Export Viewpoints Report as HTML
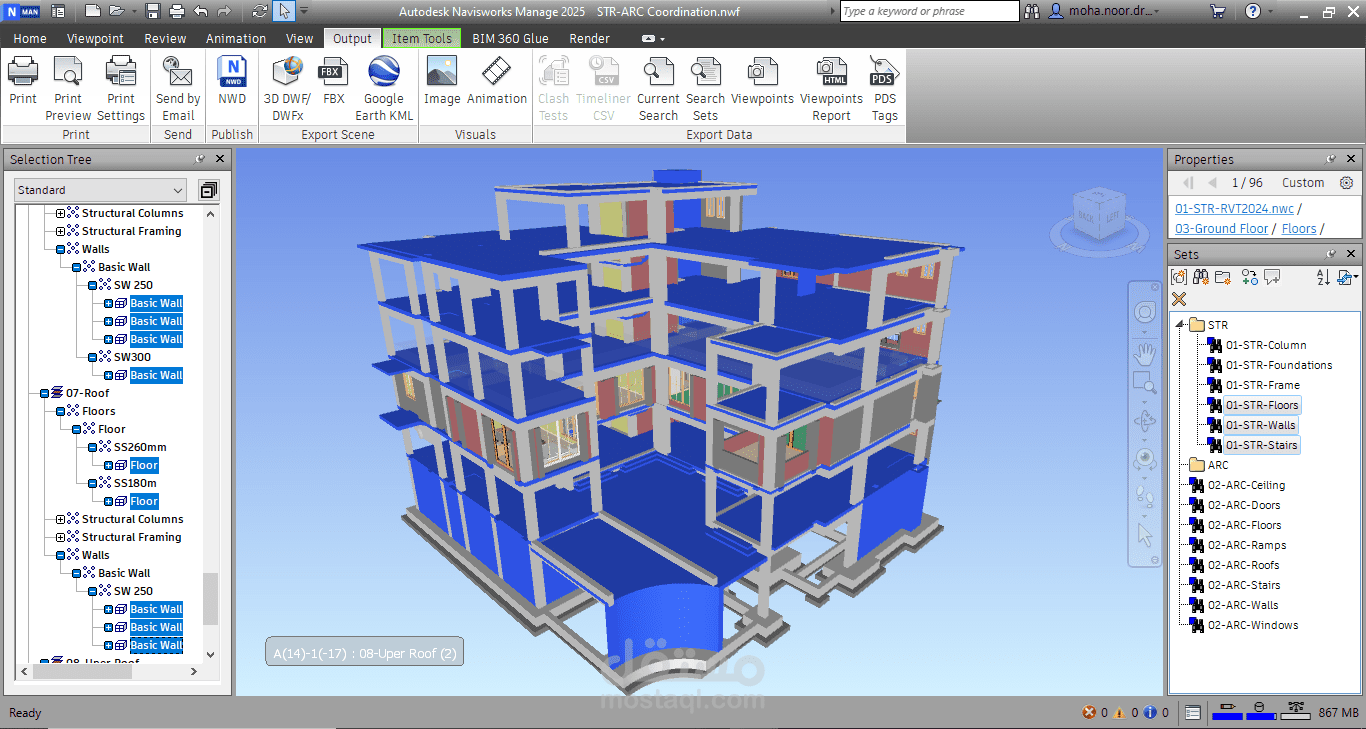 (x=831, y=88)
